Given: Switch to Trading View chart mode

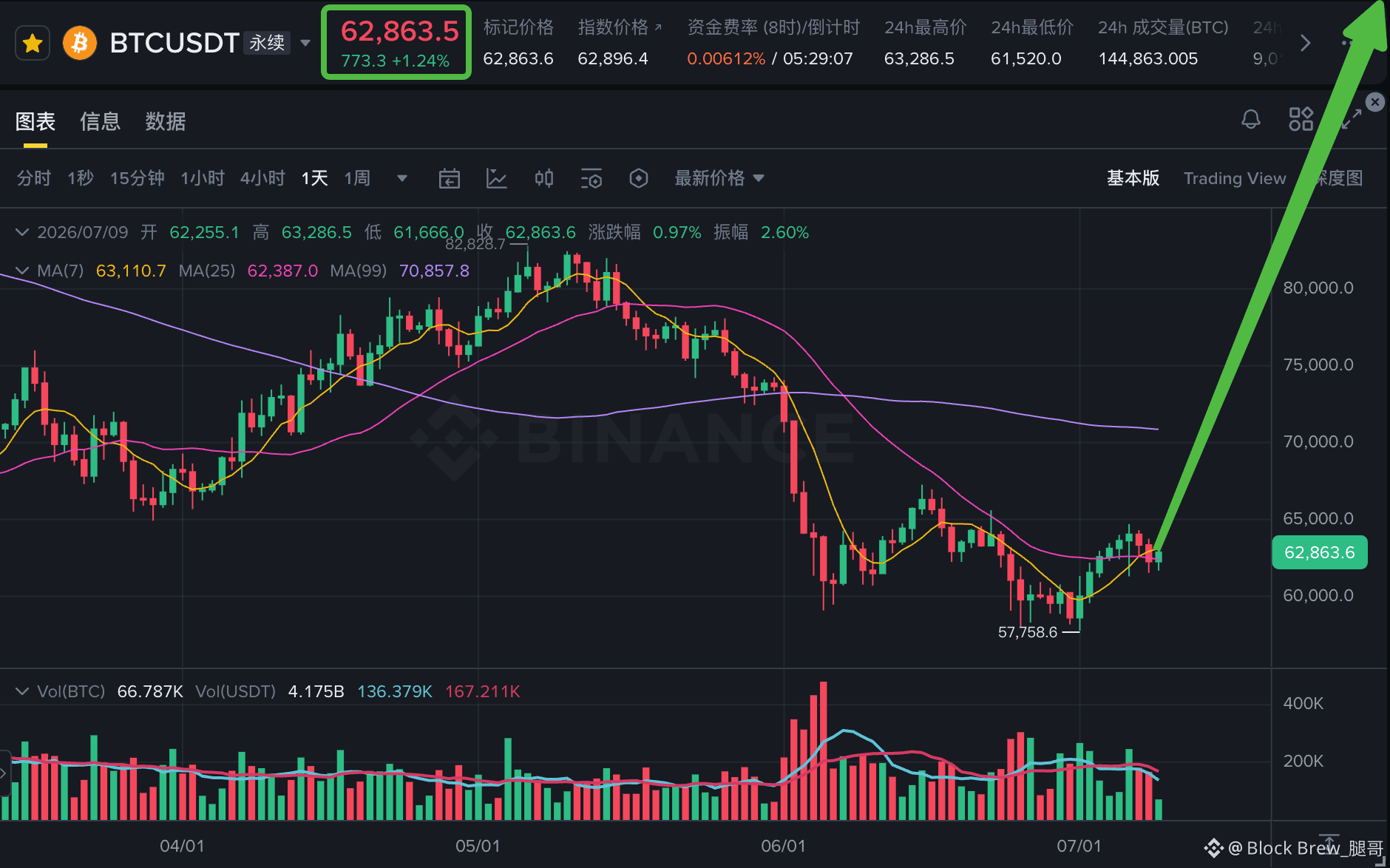Looking at the screenshot, I should 1235,178.
